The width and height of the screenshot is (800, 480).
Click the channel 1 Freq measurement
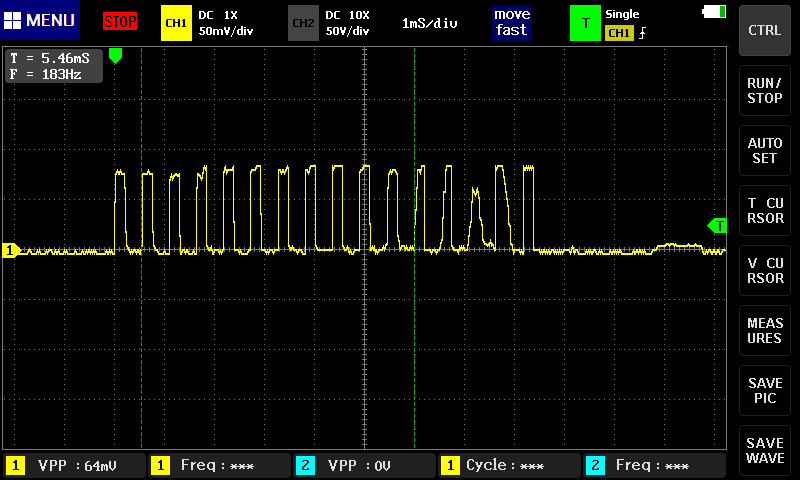point(218,465)
